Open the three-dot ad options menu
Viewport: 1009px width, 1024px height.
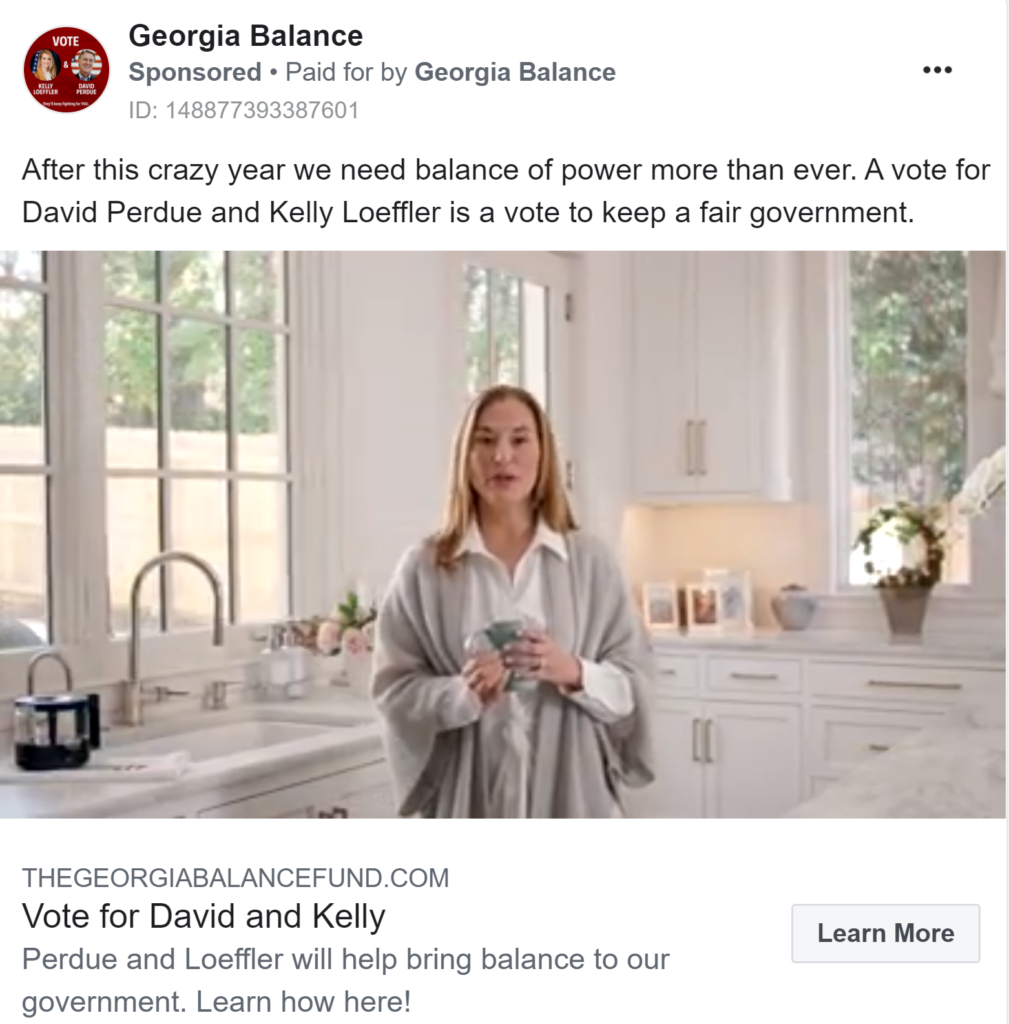[937, 70]
